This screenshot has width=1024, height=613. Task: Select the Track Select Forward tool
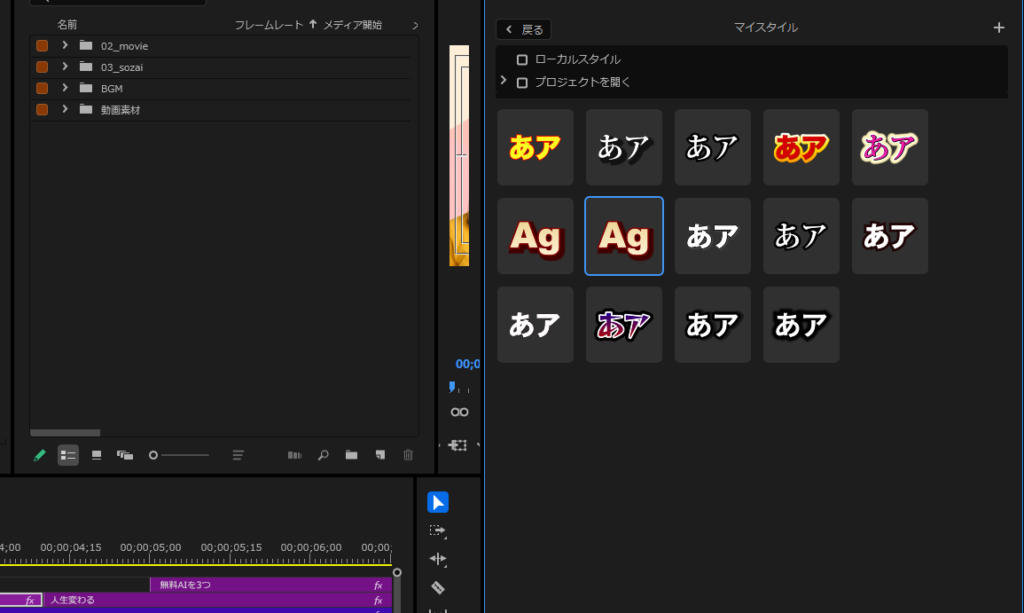tap(438, 531)
